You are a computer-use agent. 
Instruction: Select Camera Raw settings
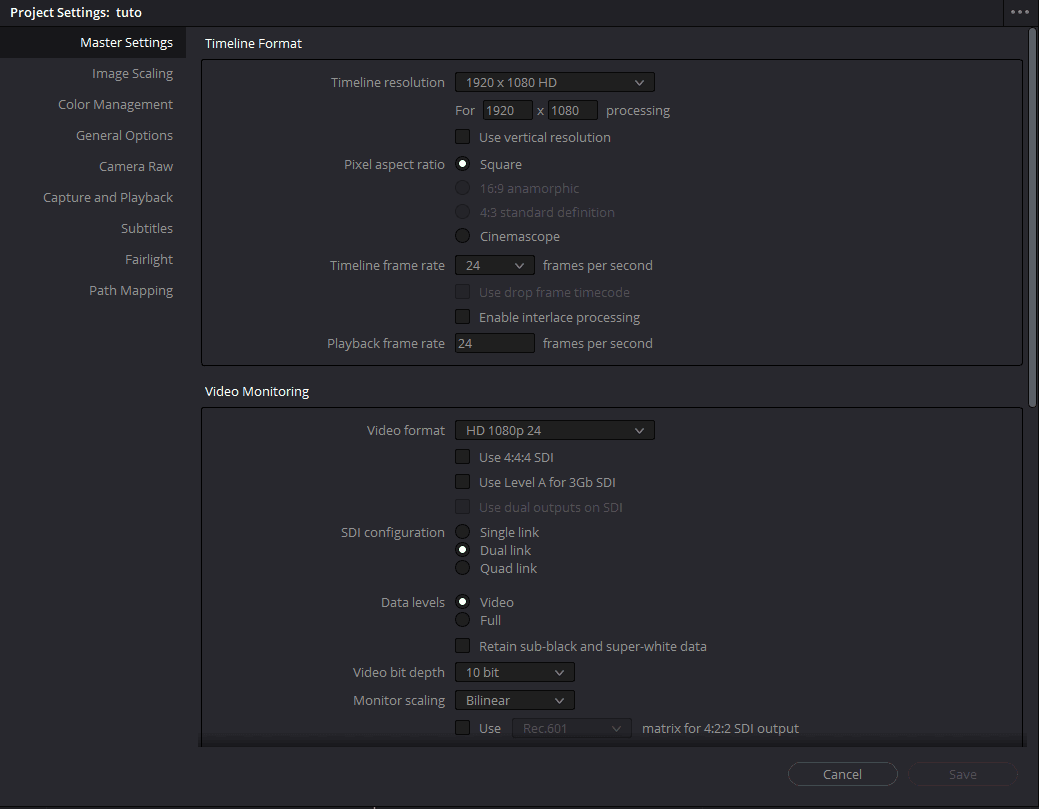pyautogui.click(x=136, y=166)
